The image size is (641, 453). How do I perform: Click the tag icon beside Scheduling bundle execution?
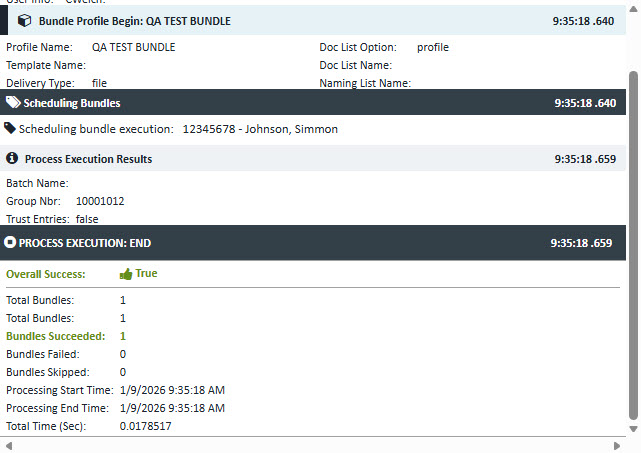tap(10, 128)
